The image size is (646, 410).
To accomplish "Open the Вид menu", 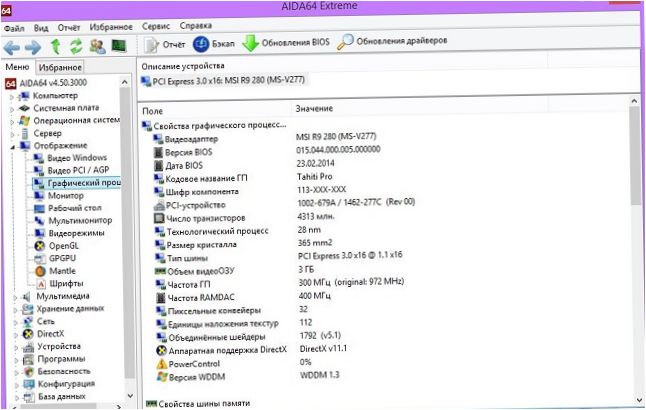I will click(x=41, y=28).
